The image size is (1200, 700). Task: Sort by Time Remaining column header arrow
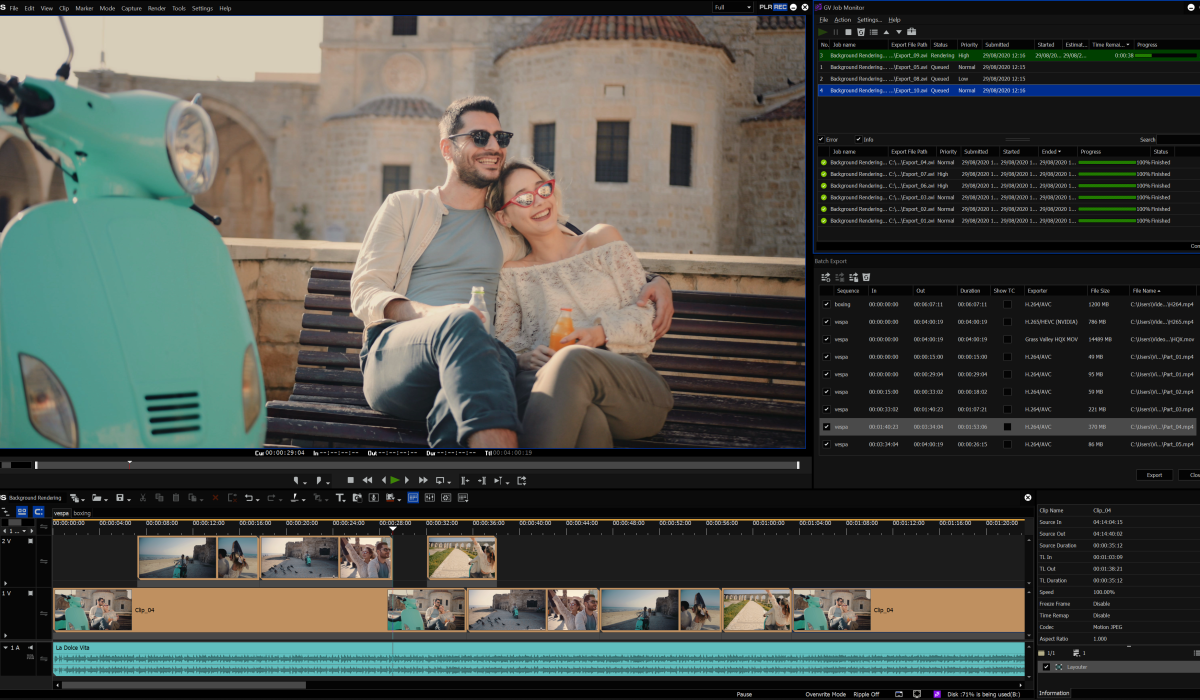(1128, 45)
